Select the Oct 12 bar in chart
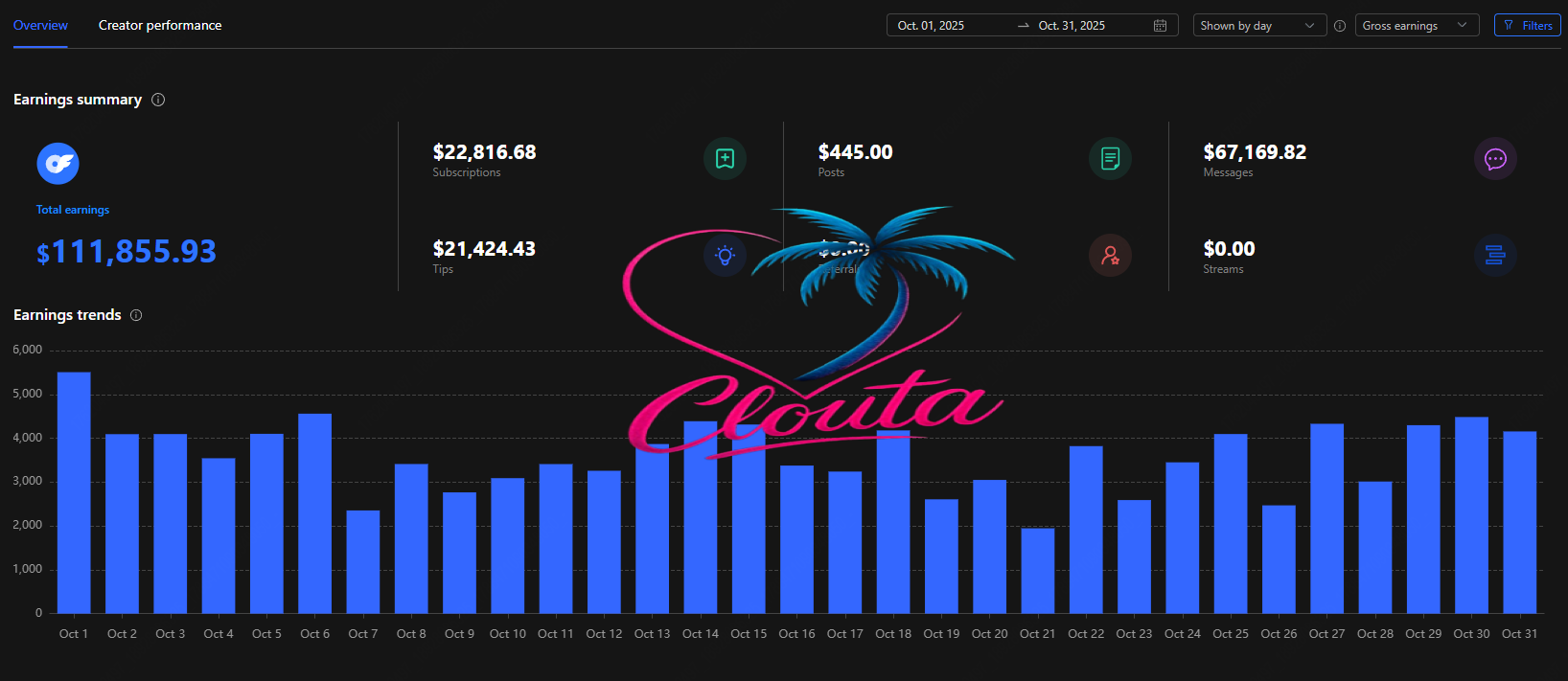The height and width of the screenshot is (681, 1568). pyautogui.click(x=604, y=542)
